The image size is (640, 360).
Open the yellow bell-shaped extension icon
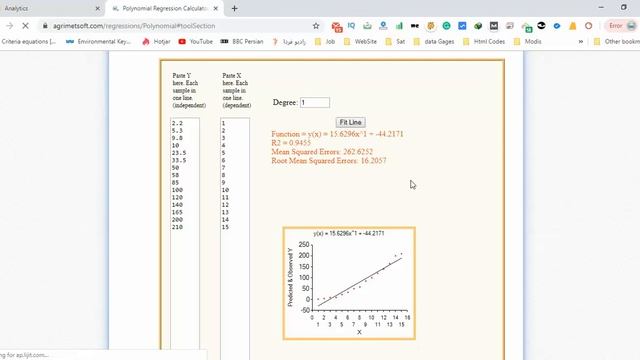pyautogui.click(x=573, y=26)
